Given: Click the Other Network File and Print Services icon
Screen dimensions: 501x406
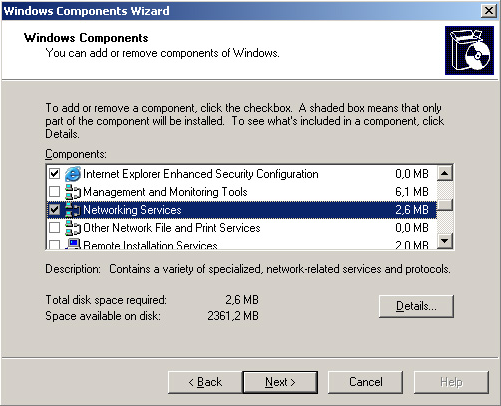Looking at the screenshot, I should pos(73,228).
